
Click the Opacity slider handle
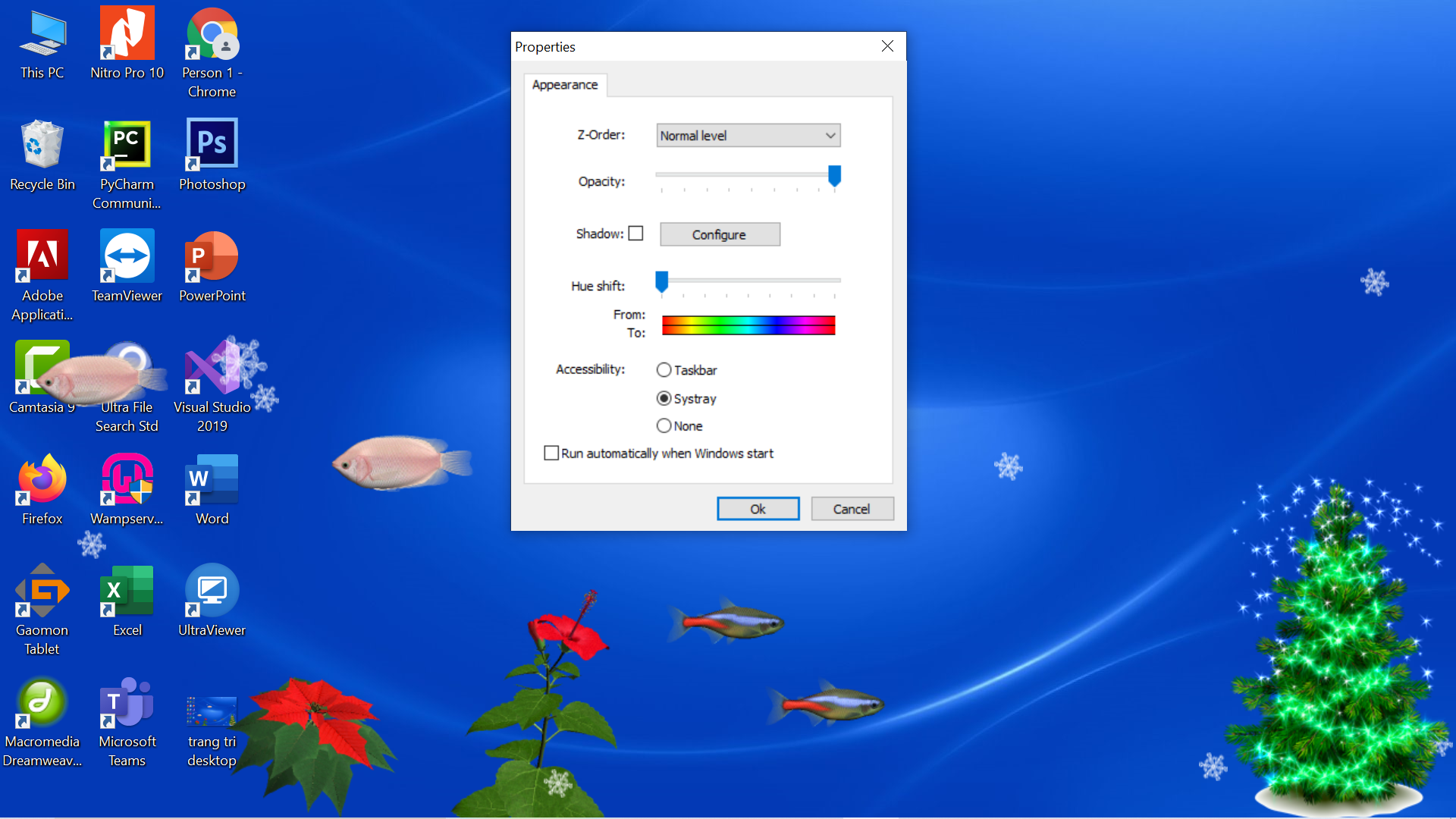(x=834, y=176)
